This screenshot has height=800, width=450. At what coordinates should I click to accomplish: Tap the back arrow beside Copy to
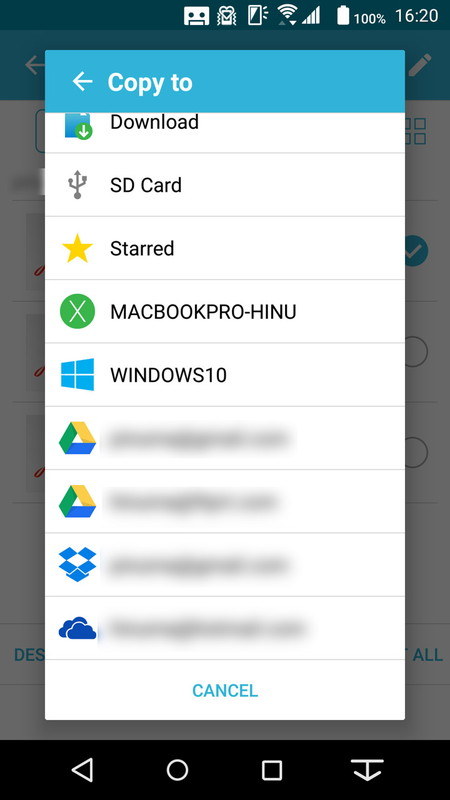[x=82, y=82]
